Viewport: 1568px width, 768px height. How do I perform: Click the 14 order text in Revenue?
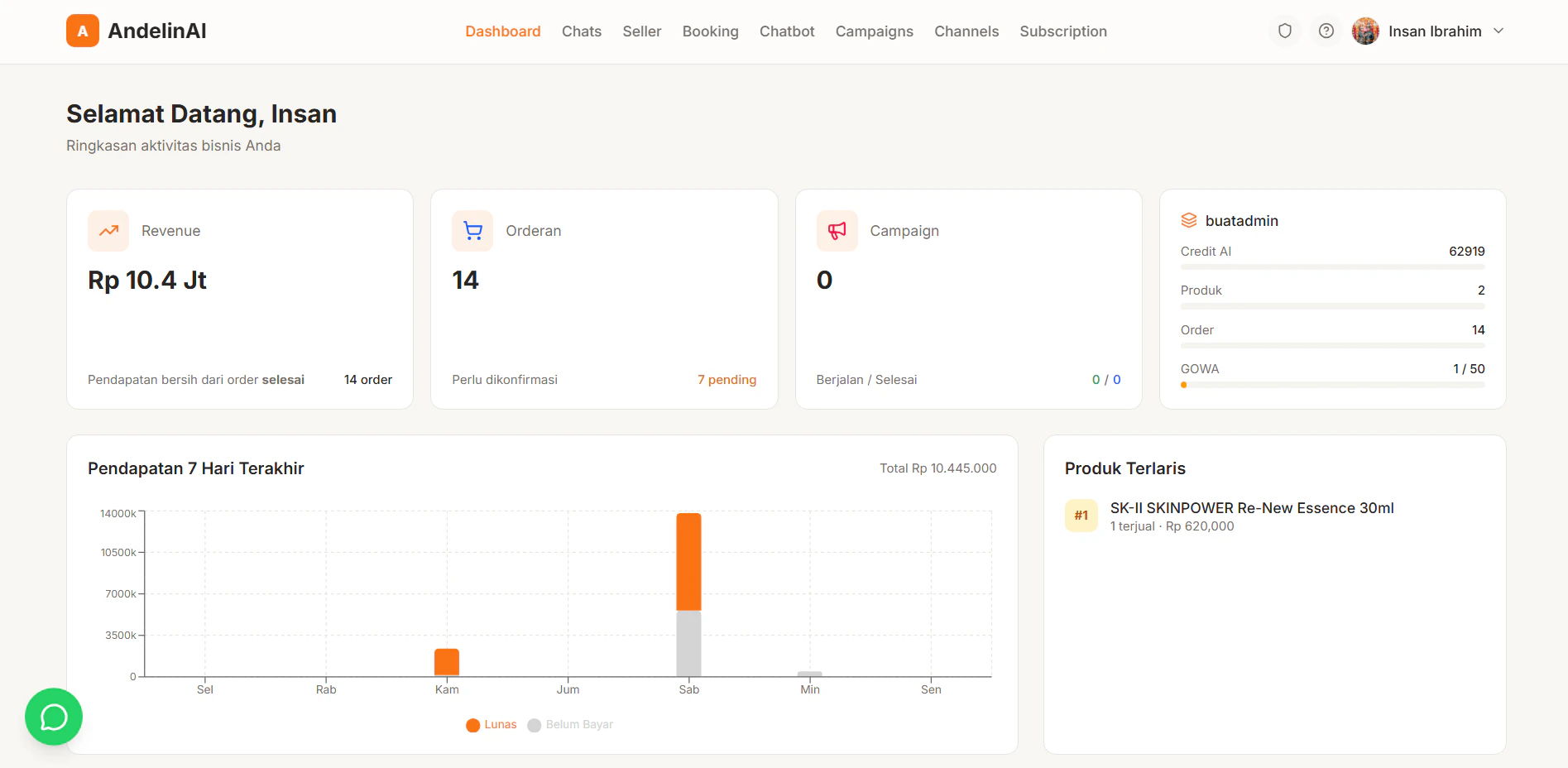[x=368, y=380]
